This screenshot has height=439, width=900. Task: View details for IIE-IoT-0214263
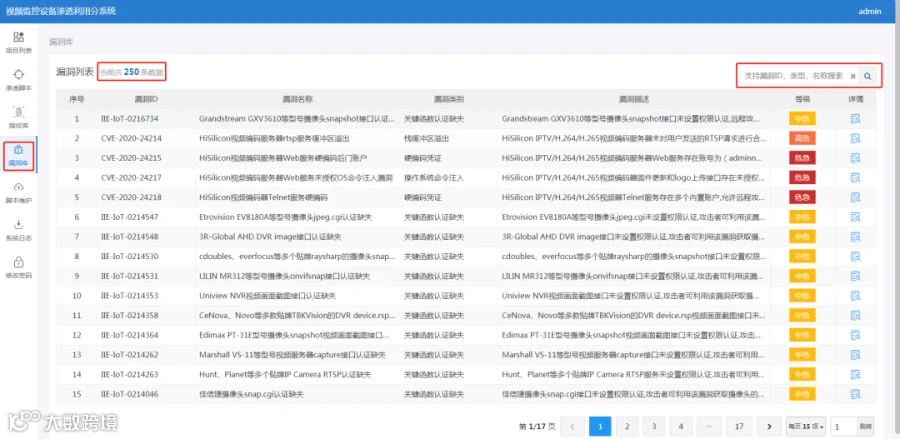855,375
